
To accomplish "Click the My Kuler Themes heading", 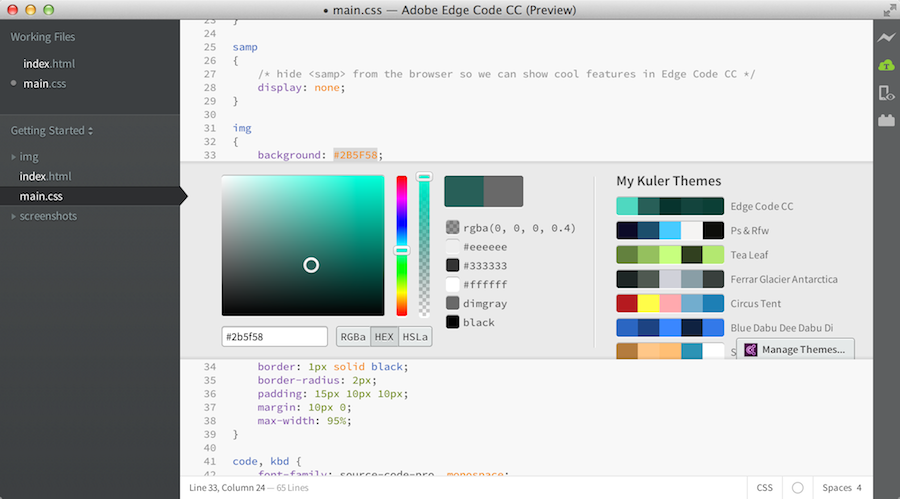I will click(669, 181).
